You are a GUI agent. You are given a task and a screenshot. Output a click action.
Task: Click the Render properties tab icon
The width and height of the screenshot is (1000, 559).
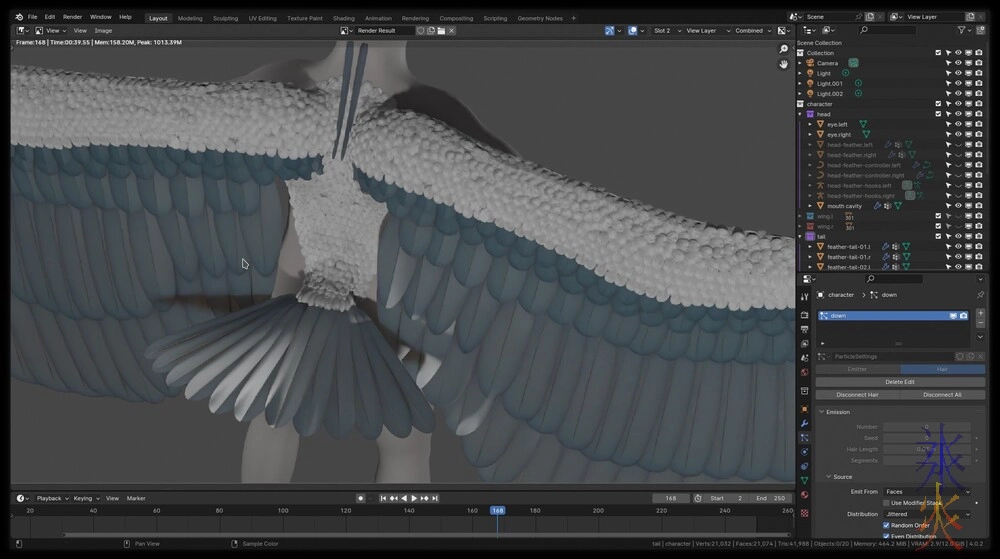point(804,315)
